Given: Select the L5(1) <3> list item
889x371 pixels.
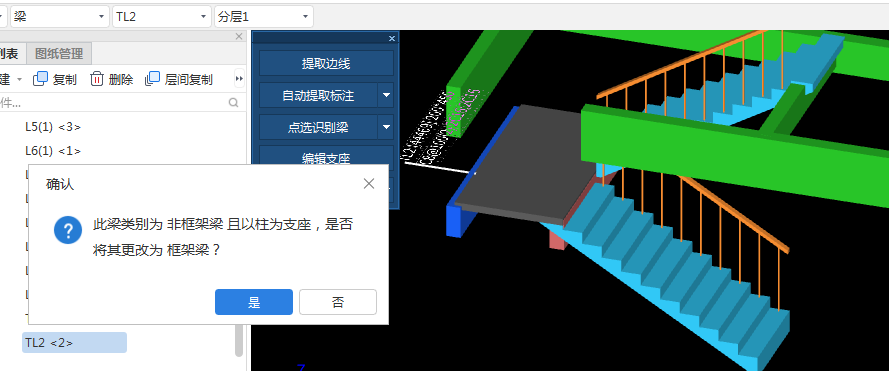Looking at the screenshot, I should click(53, 127).
